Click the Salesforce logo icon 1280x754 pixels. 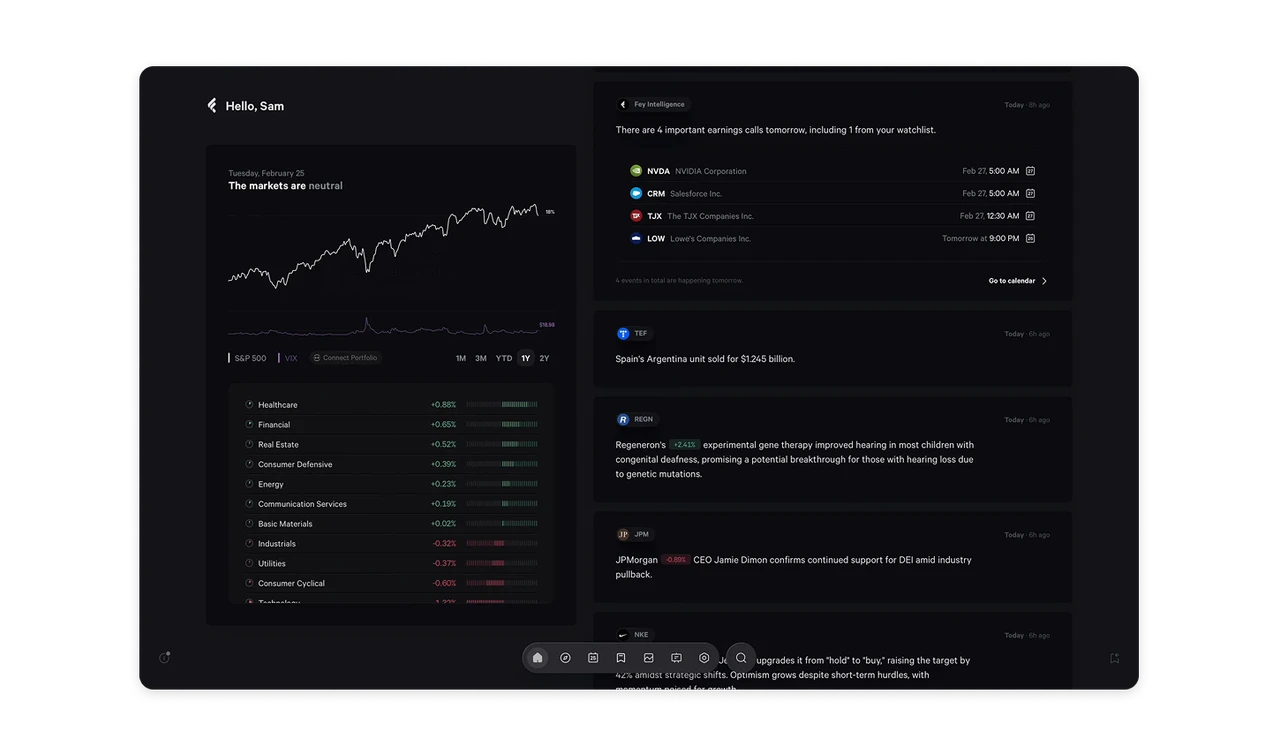(x=636, y=194)
